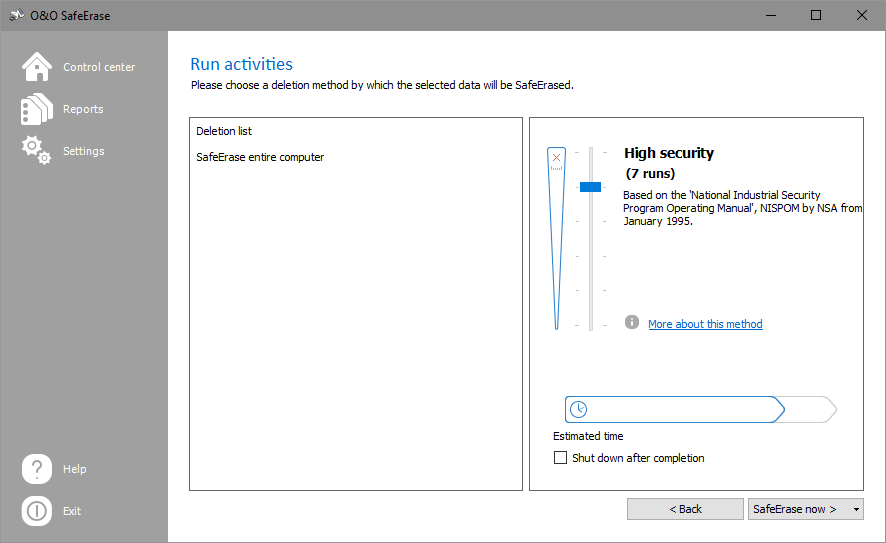Click the Exit power icon
886x543 pixels.
(37, 511)
